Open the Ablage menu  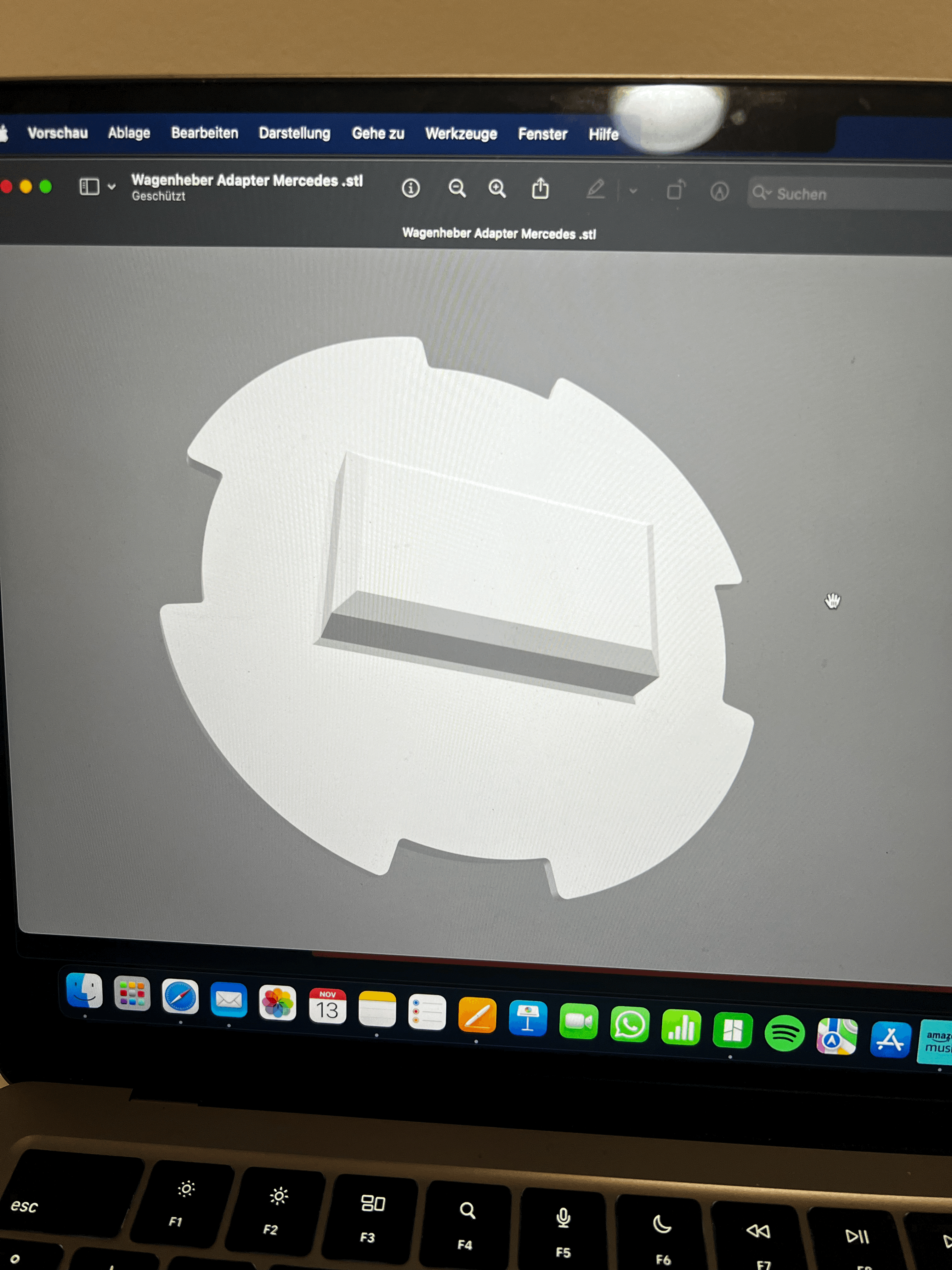[x=129, y=133]
